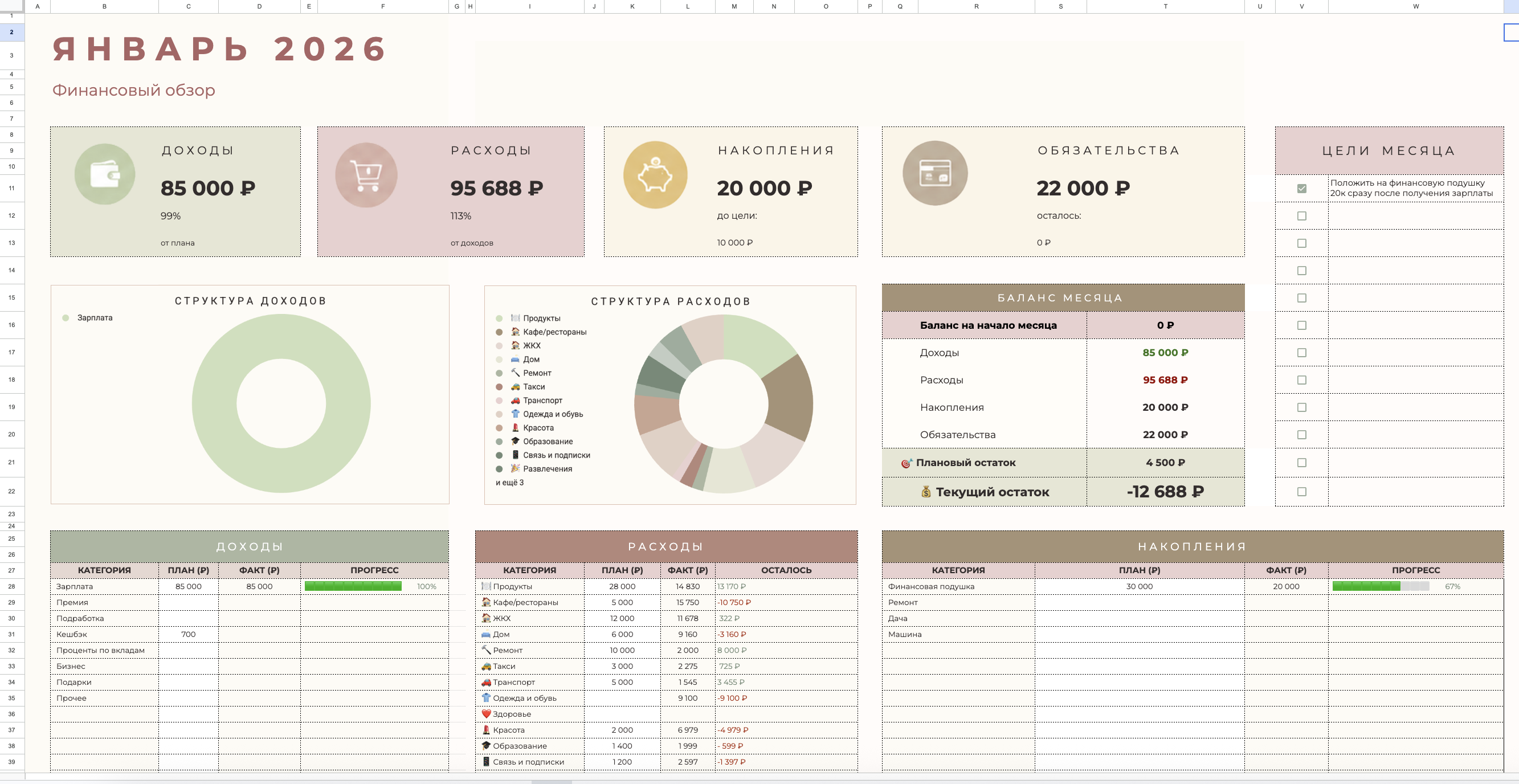This screenshot has width=1519, height=784.
Task: Select column W header
Action: click(1416, 6)
